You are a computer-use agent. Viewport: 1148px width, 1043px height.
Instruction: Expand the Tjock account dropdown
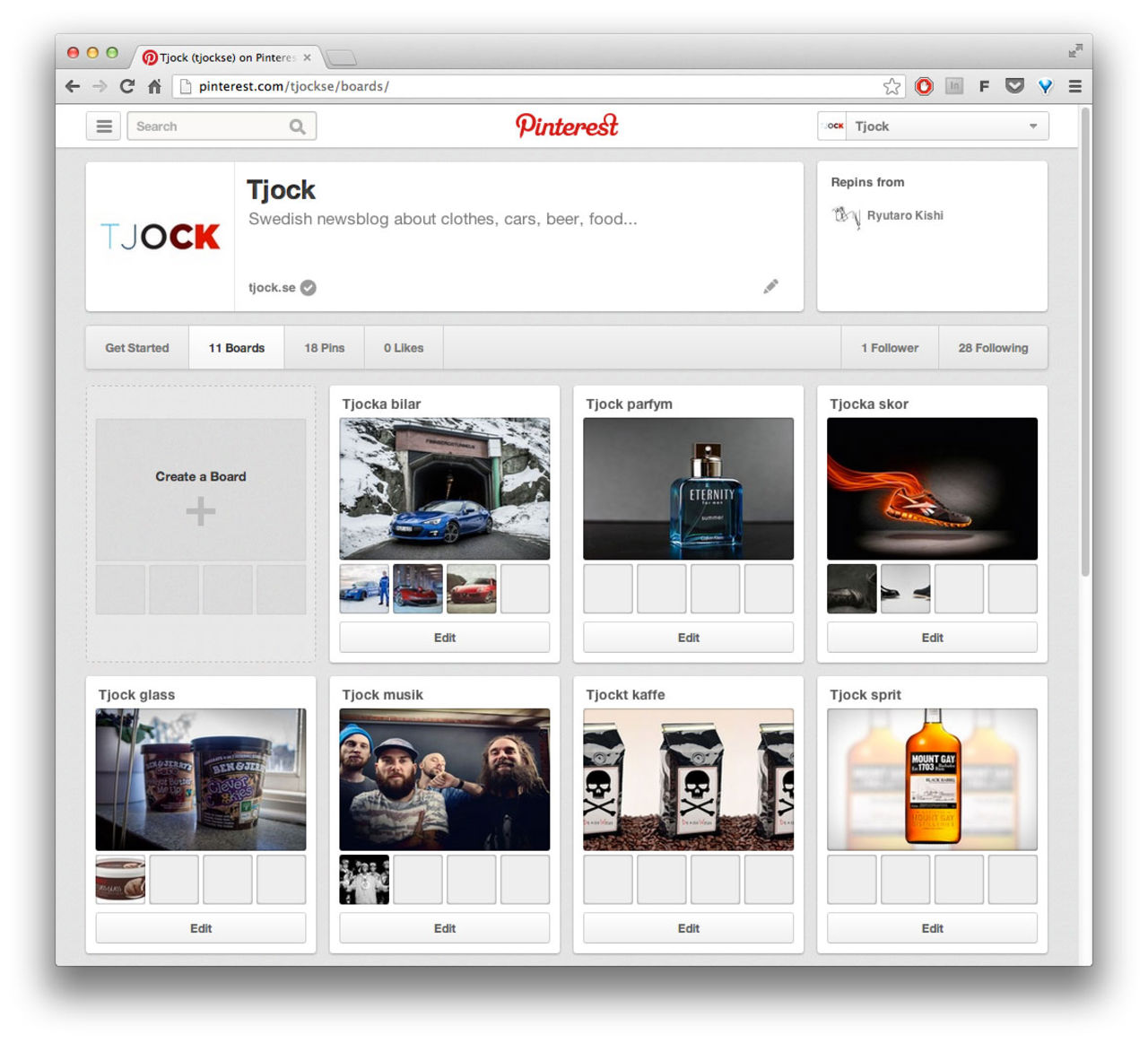click(1032, 126)
